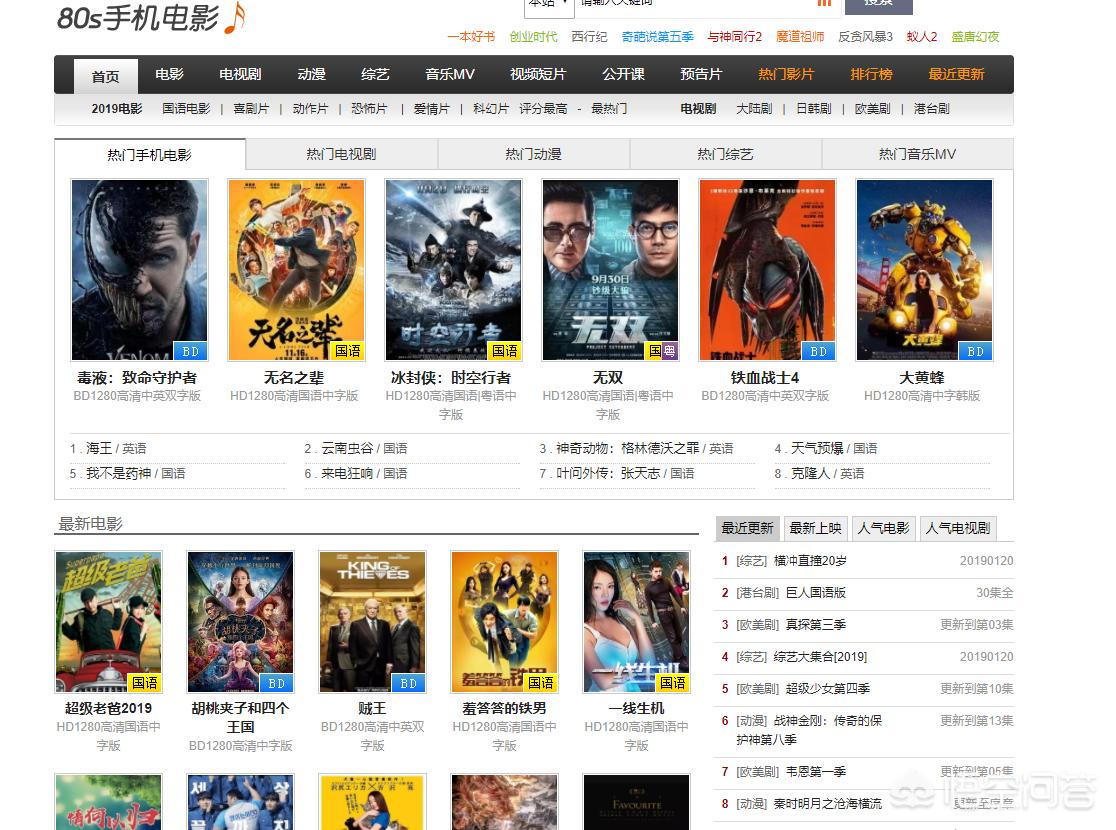Click the 贼王 title link
This screenshot has height=830, width=1116.
click(372, 708)
